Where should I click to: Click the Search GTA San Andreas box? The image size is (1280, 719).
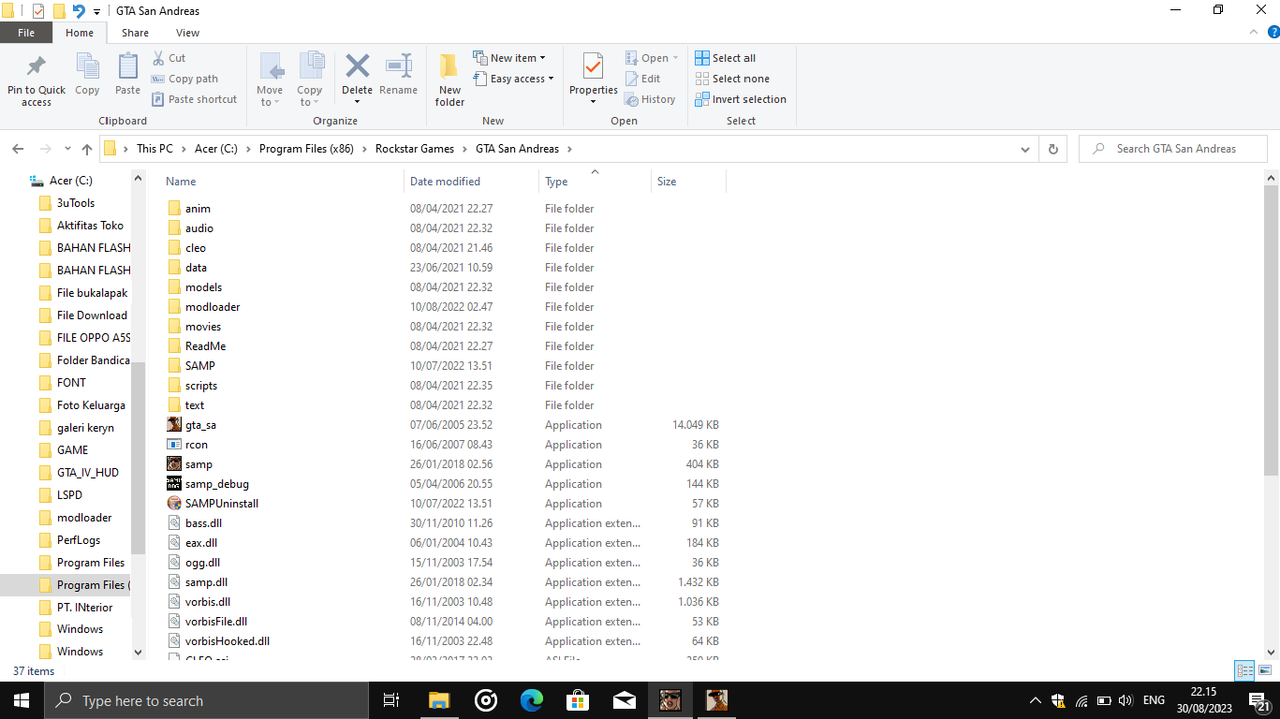pyautogui.click(x=1173, y=149)
